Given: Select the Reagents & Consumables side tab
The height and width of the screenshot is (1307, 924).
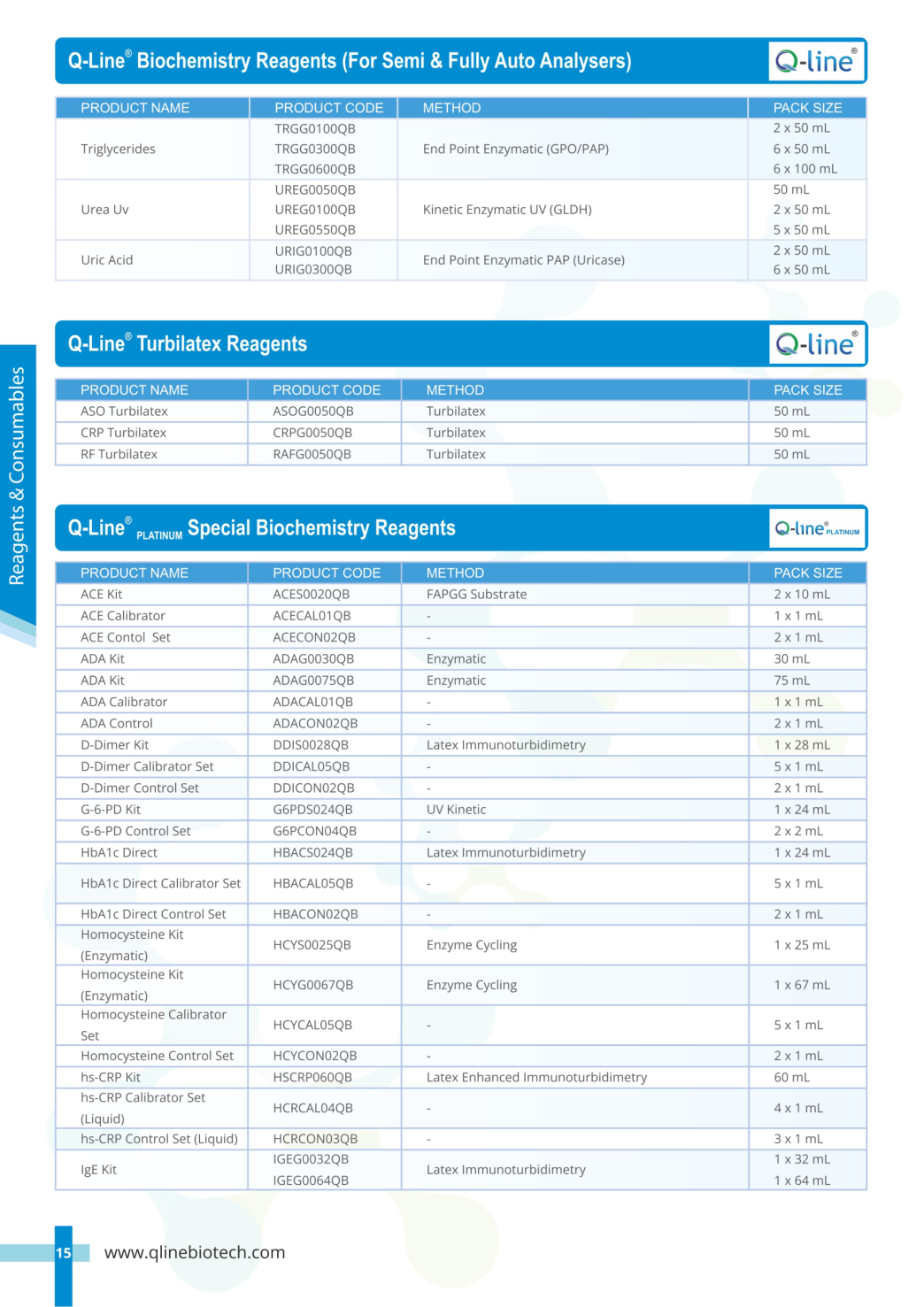Looking at the screenshot, I should coord(18,476).
